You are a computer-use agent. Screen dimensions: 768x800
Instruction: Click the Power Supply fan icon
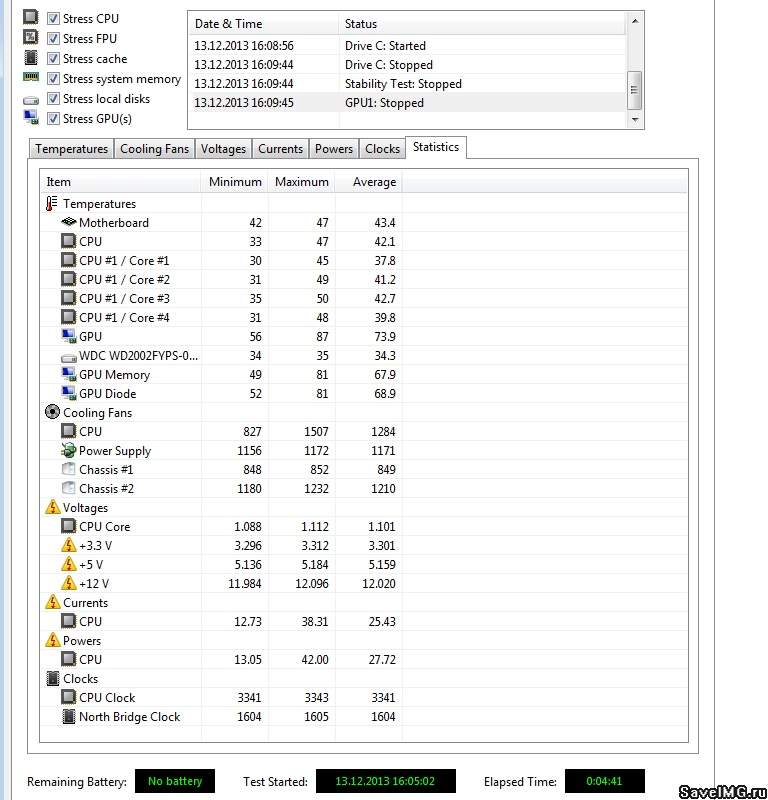pos(68,450)
